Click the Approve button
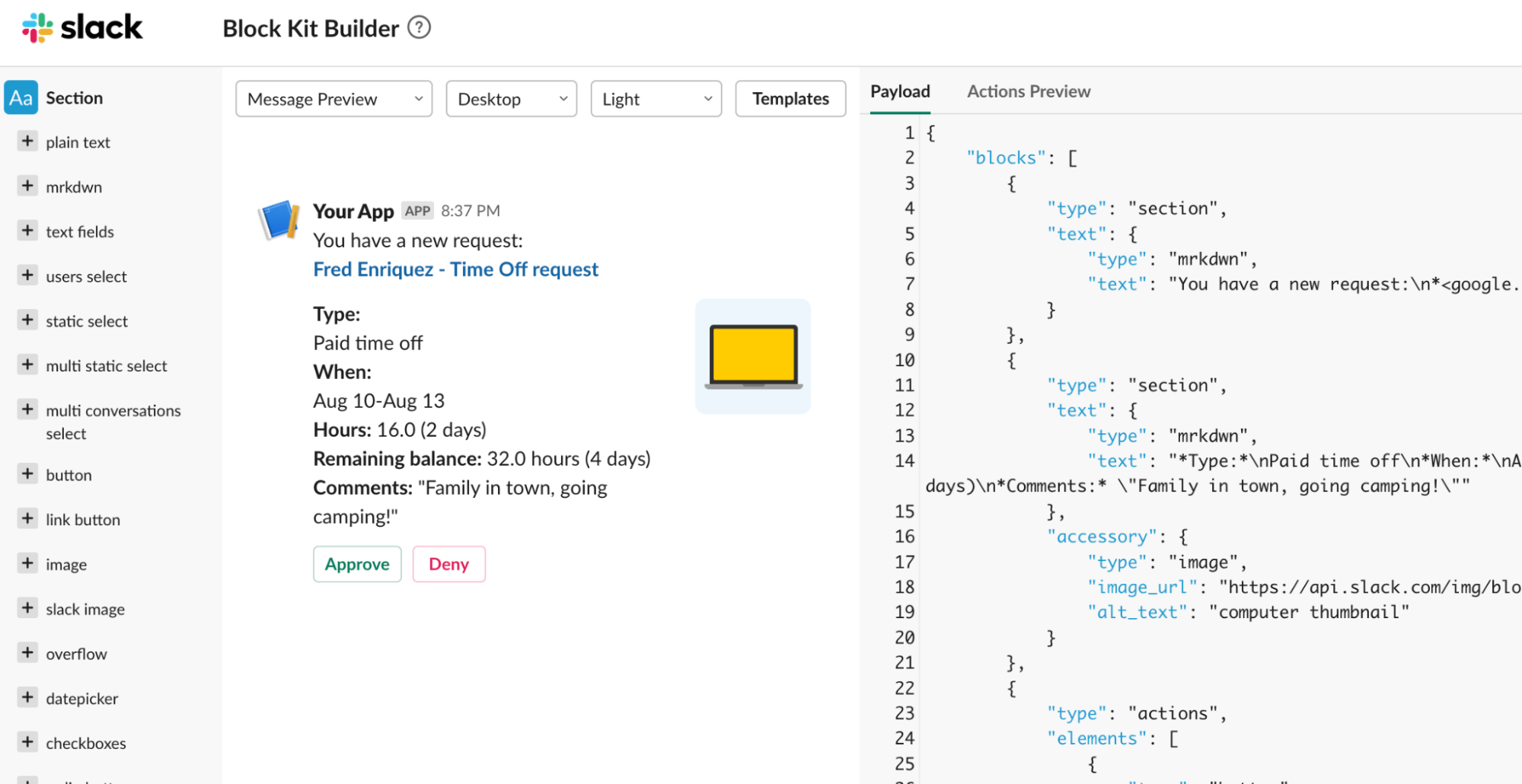The width and height of the screenshot is (1522, 784). (356, 564)
